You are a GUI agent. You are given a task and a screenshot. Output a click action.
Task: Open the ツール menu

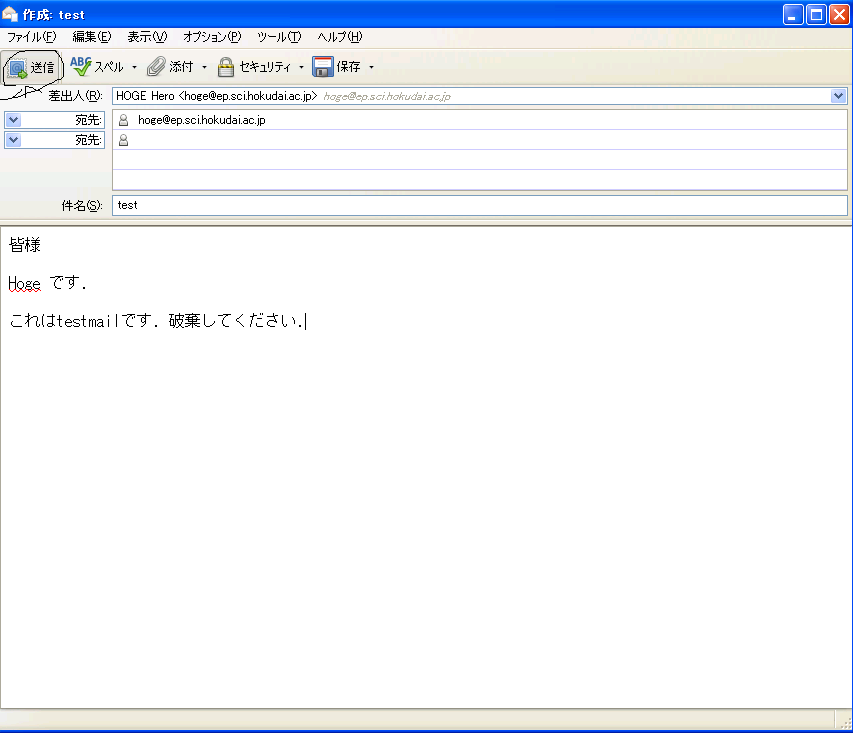[x=278, y=37]
